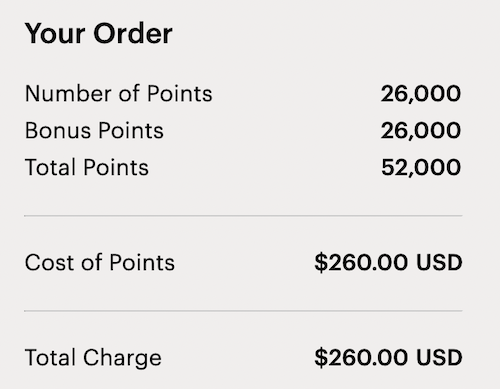Click the 26,000 Number of Points value
Image resolution: width=500 pixels, height=389 pixels.
(421, 94)
